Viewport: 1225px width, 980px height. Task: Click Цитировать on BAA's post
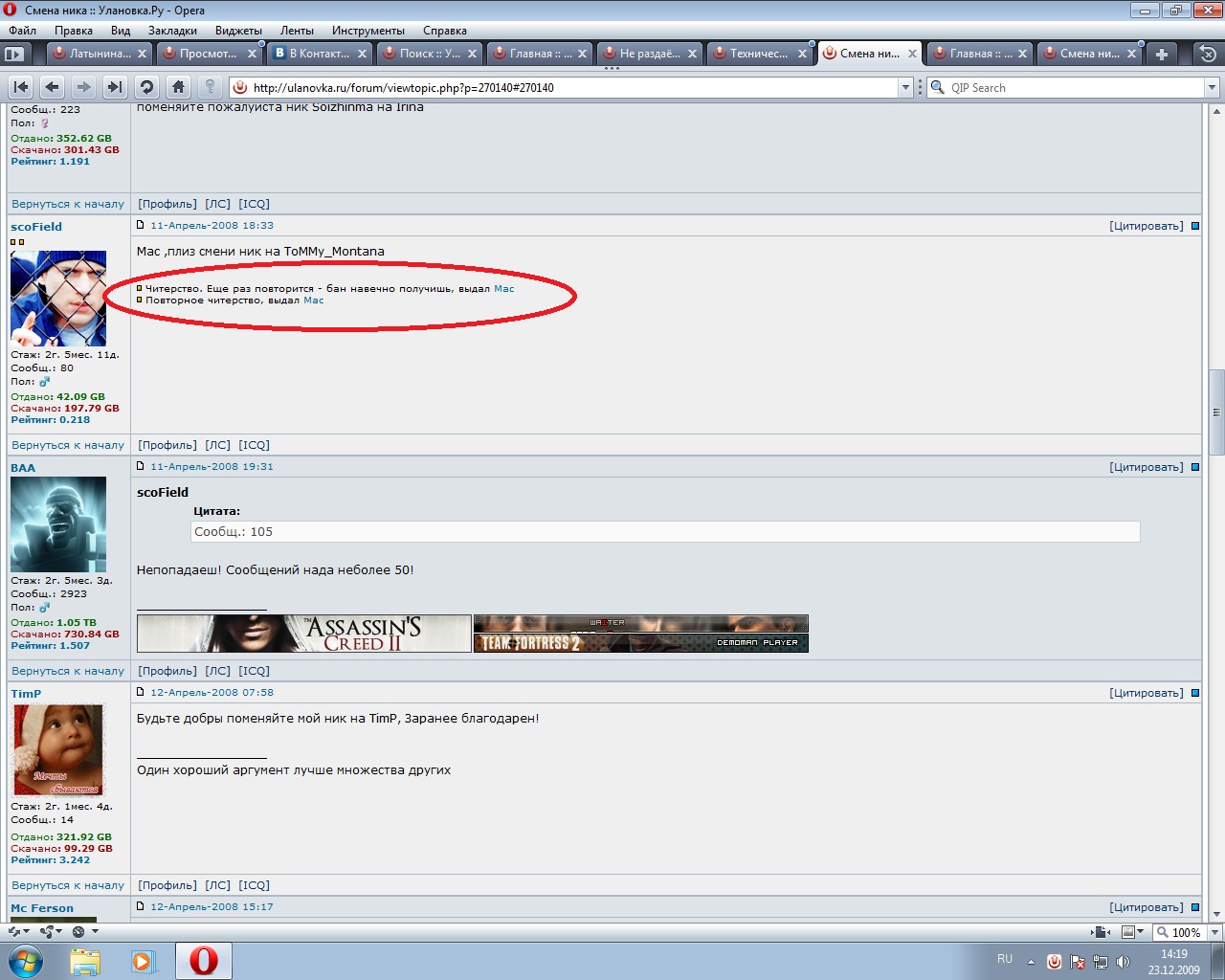[x=1147, y=467]
